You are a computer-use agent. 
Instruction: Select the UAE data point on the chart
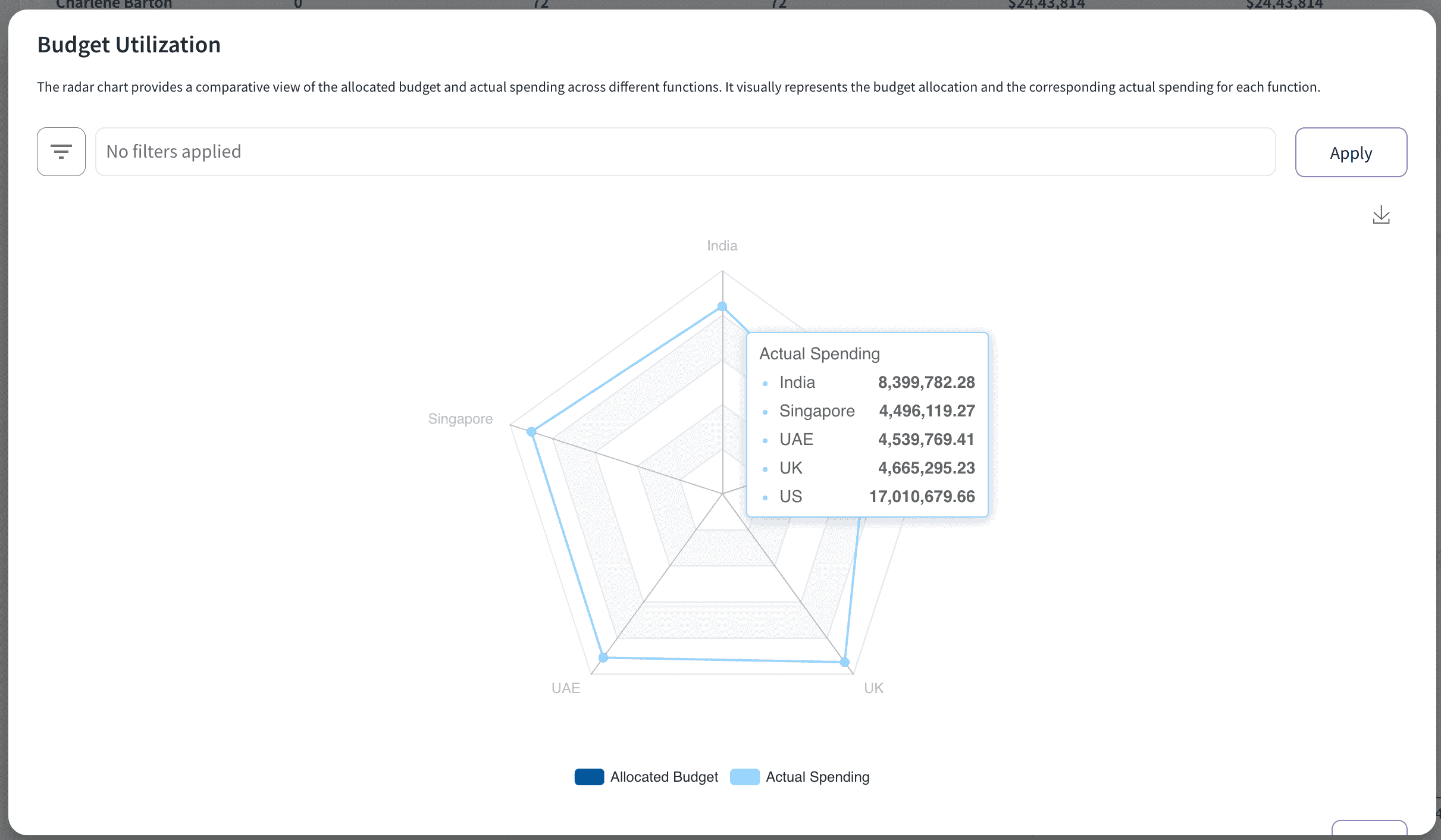(x=603, y=657)
